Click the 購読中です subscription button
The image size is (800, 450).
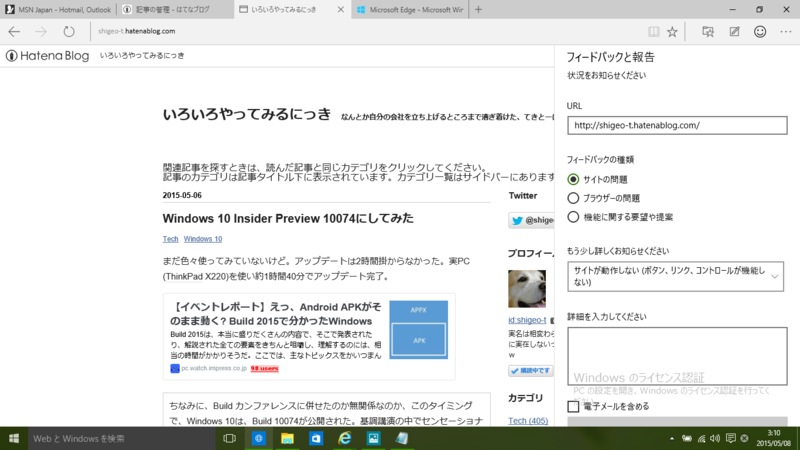[531, 371]
